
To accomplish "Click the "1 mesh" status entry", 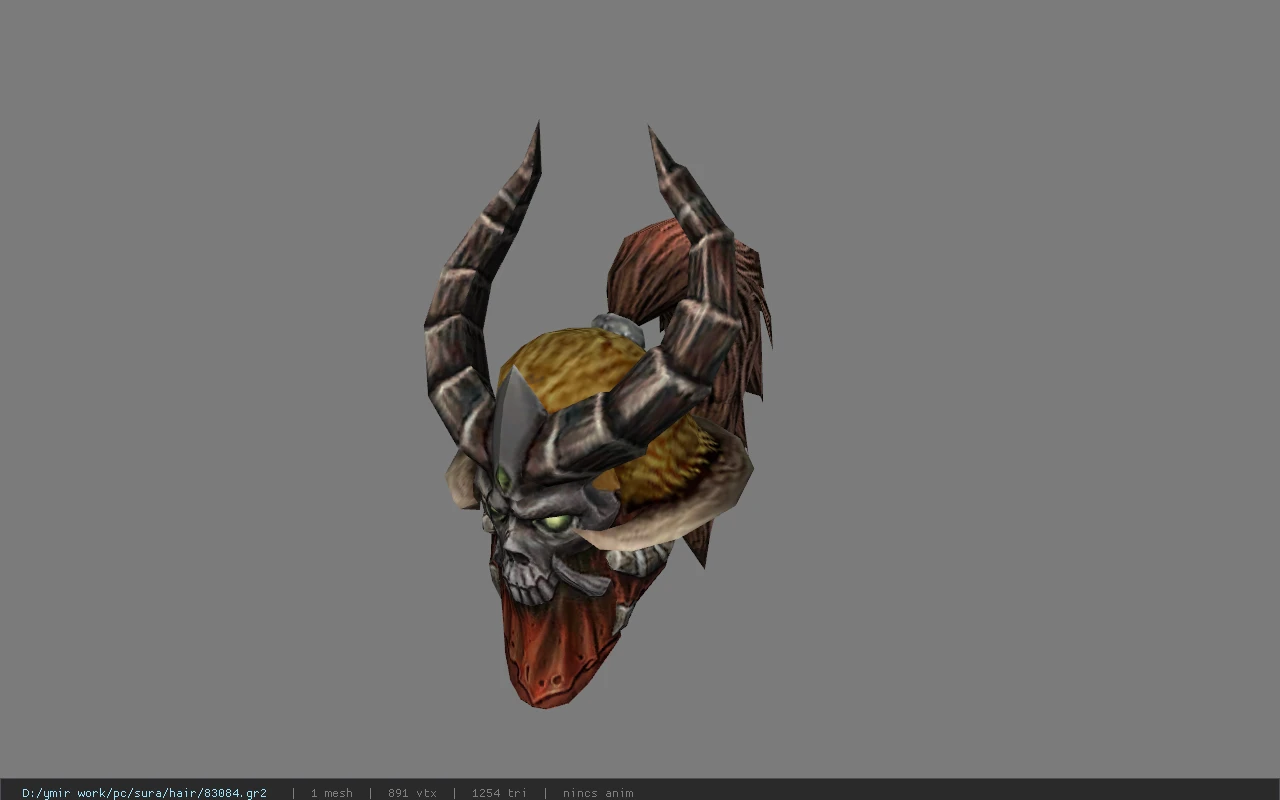I will click(331, 793).
